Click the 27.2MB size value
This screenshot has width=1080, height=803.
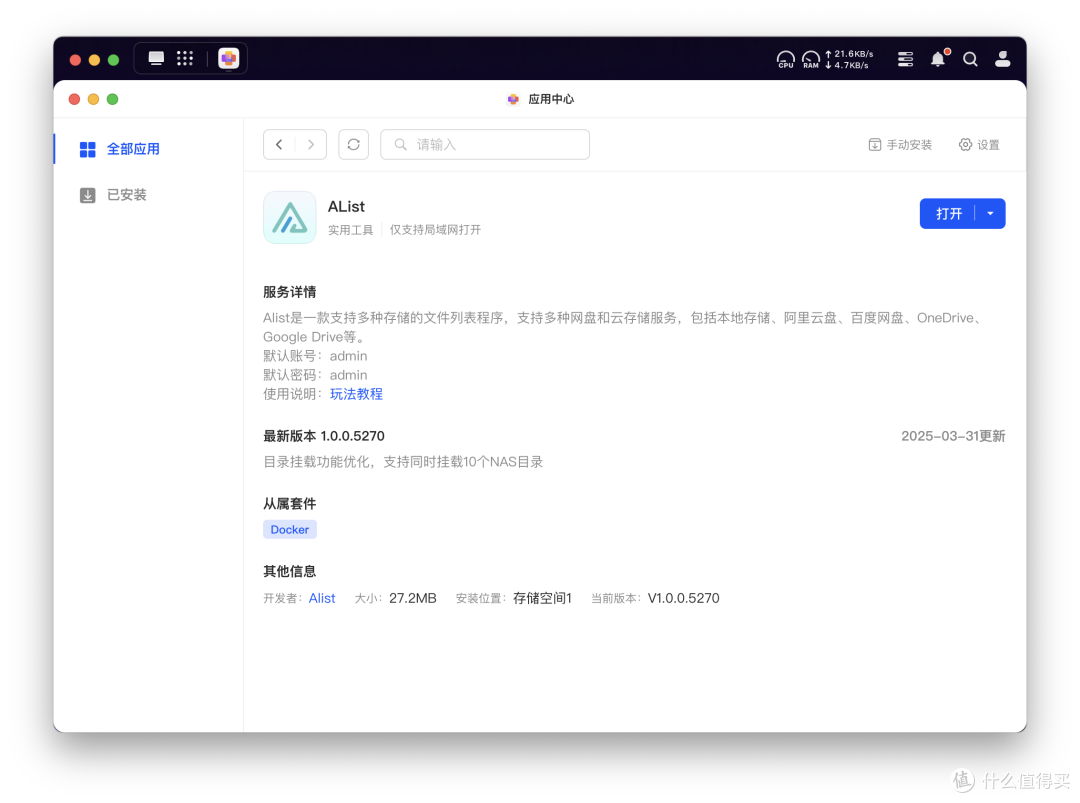click(413, 598)
